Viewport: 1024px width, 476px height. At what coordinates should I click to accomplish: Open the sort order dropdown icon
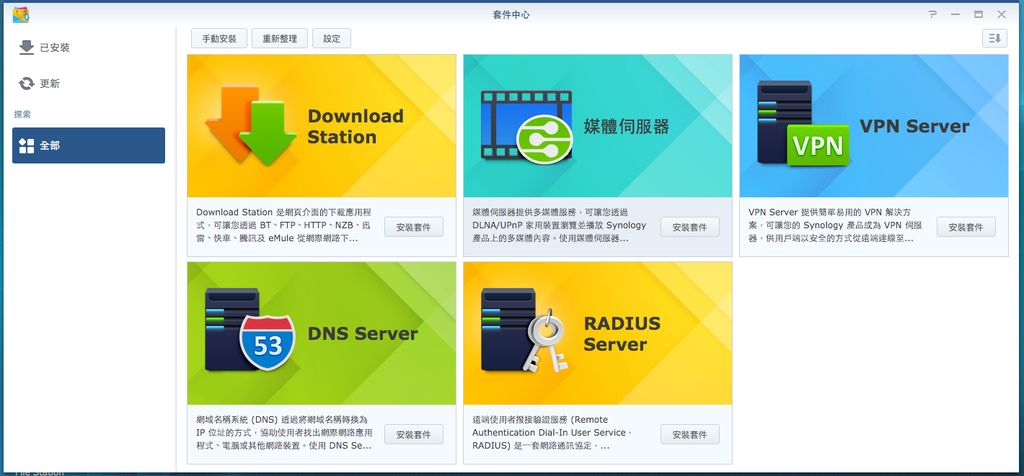click(x=995, y=39)
